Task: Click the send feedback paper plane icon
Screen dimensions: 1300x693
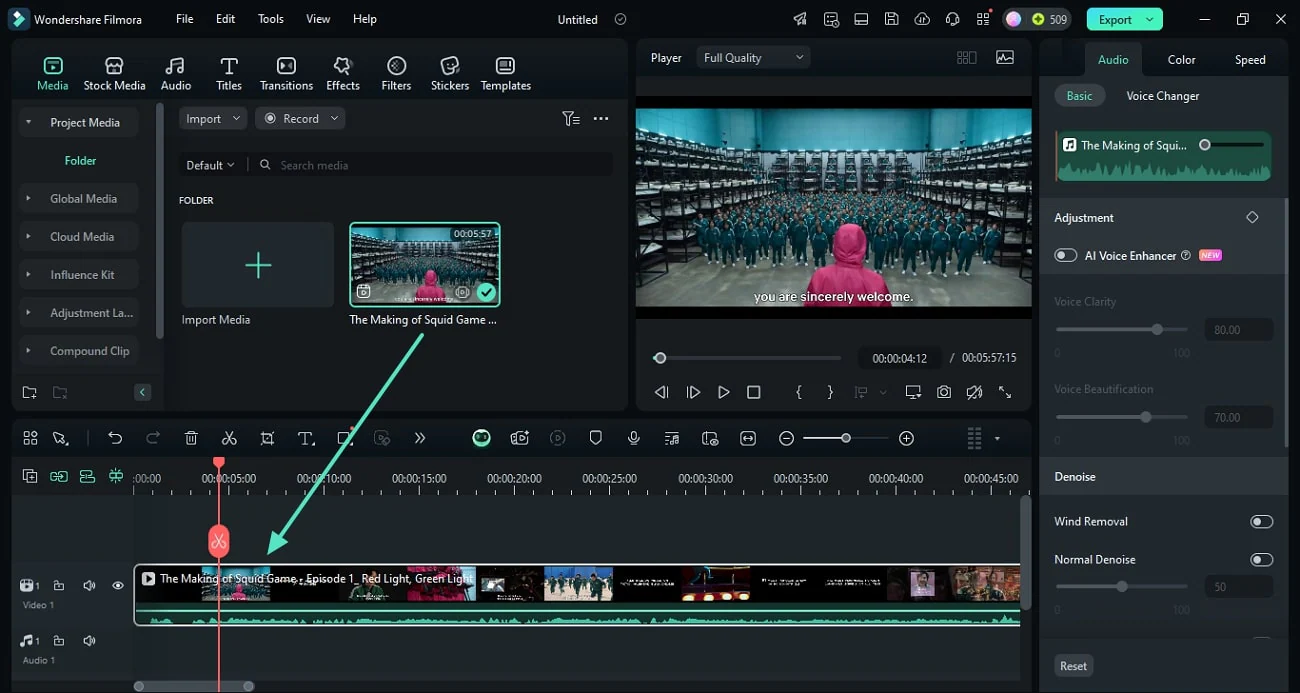Action: coord(800,19)
